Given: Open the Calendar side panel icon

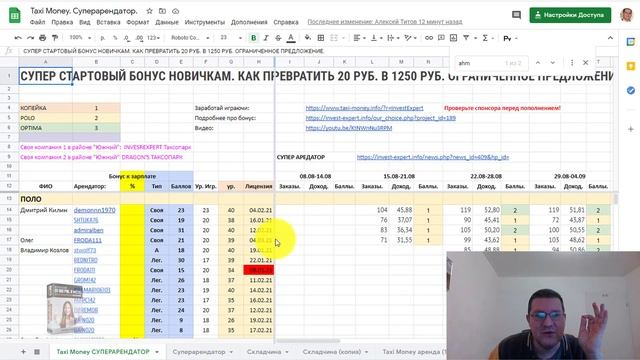Looking at the screenshot, I should [631, 42].
